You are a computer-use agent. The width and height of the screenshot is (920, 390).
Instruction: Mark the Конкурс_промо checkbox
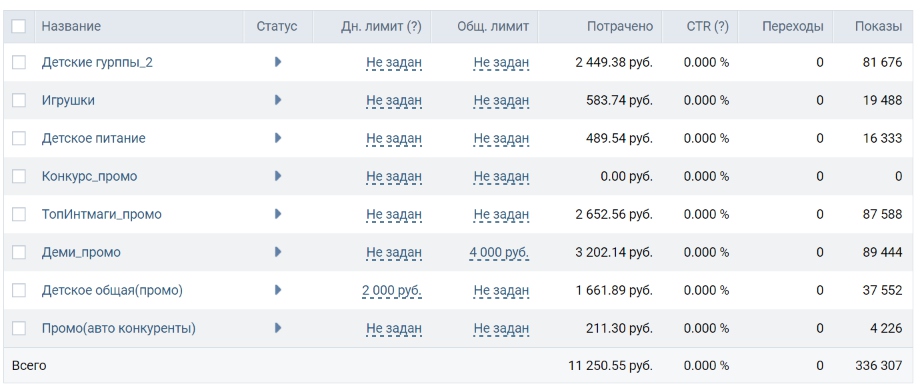click(19, 176)
